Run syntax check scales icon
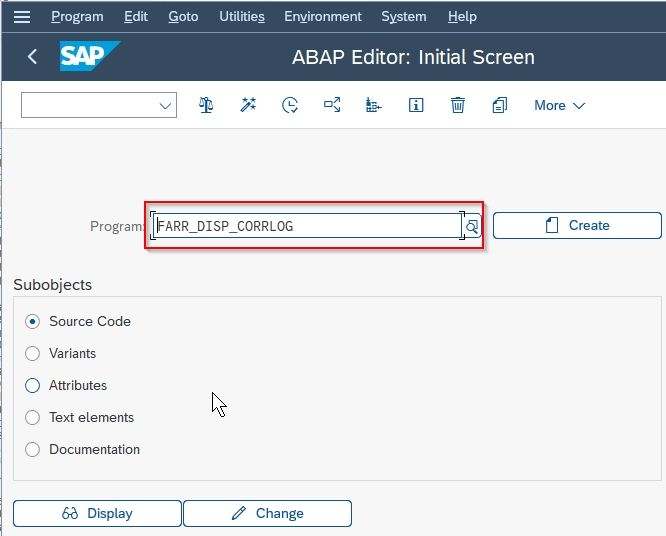 point(206,105)
